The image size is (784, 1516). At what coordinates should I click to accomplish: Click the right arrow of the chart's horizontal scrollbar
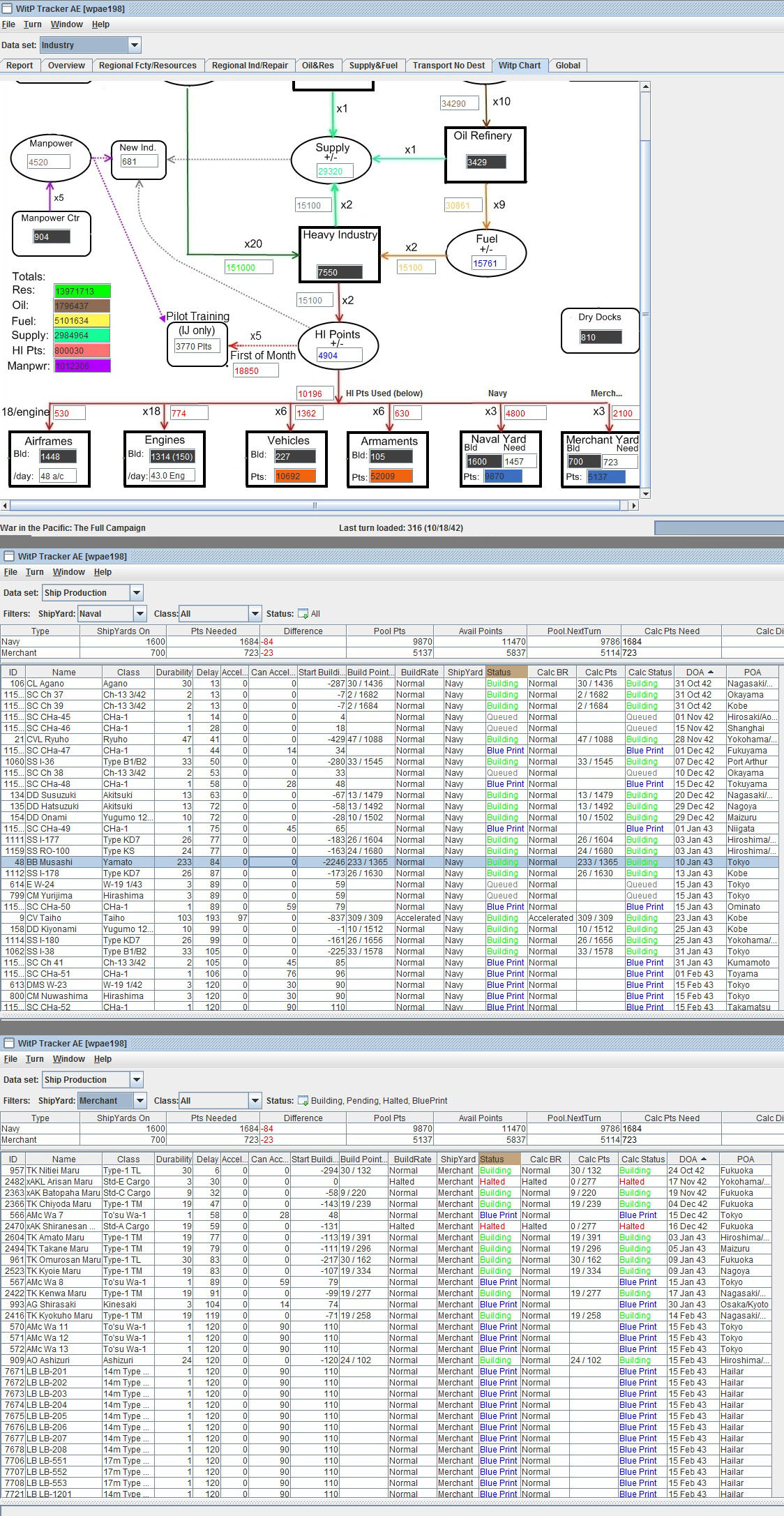[x=635, y=505]
